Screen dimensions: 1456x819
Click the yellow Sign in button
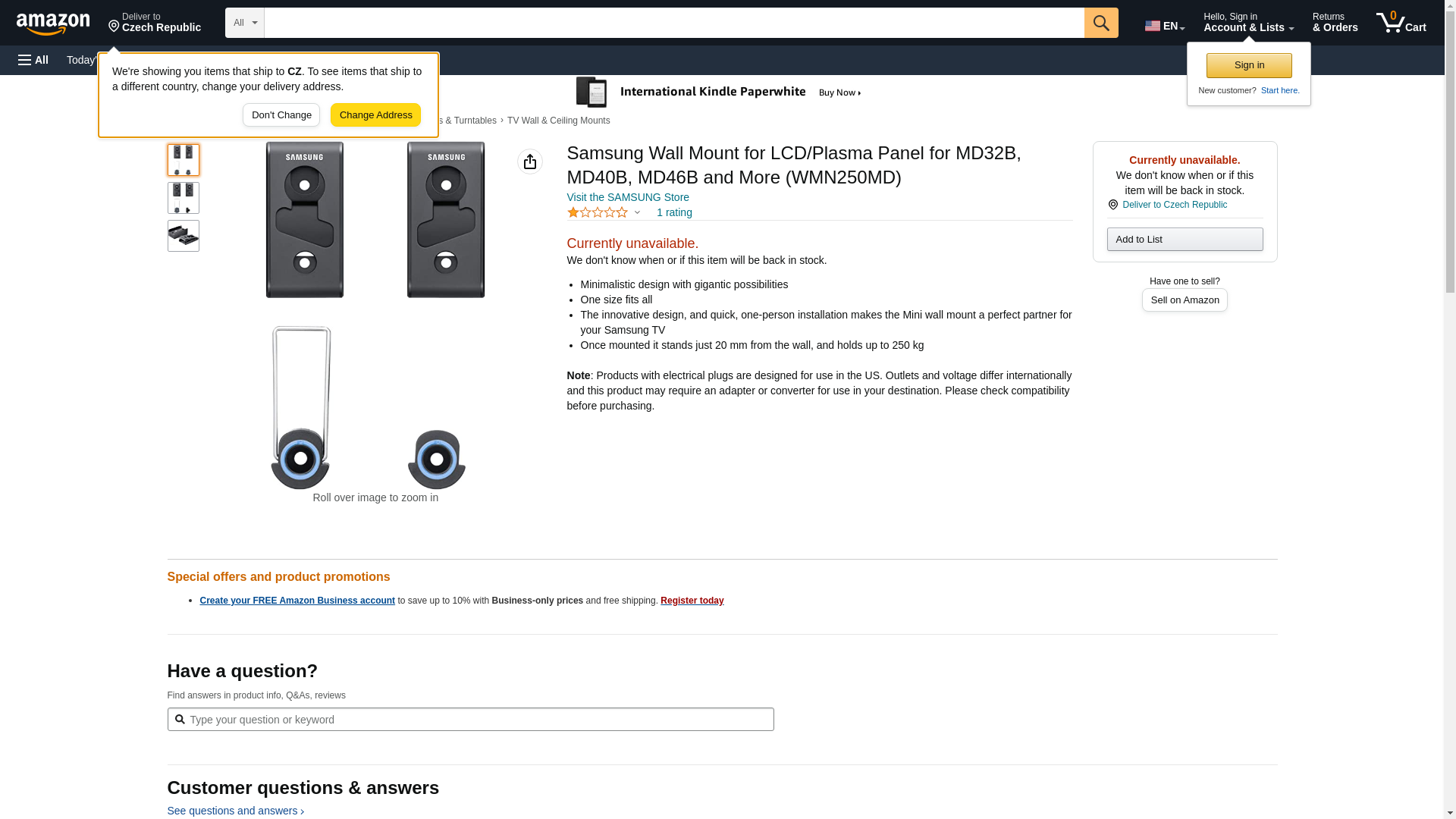coord(1248,65)
